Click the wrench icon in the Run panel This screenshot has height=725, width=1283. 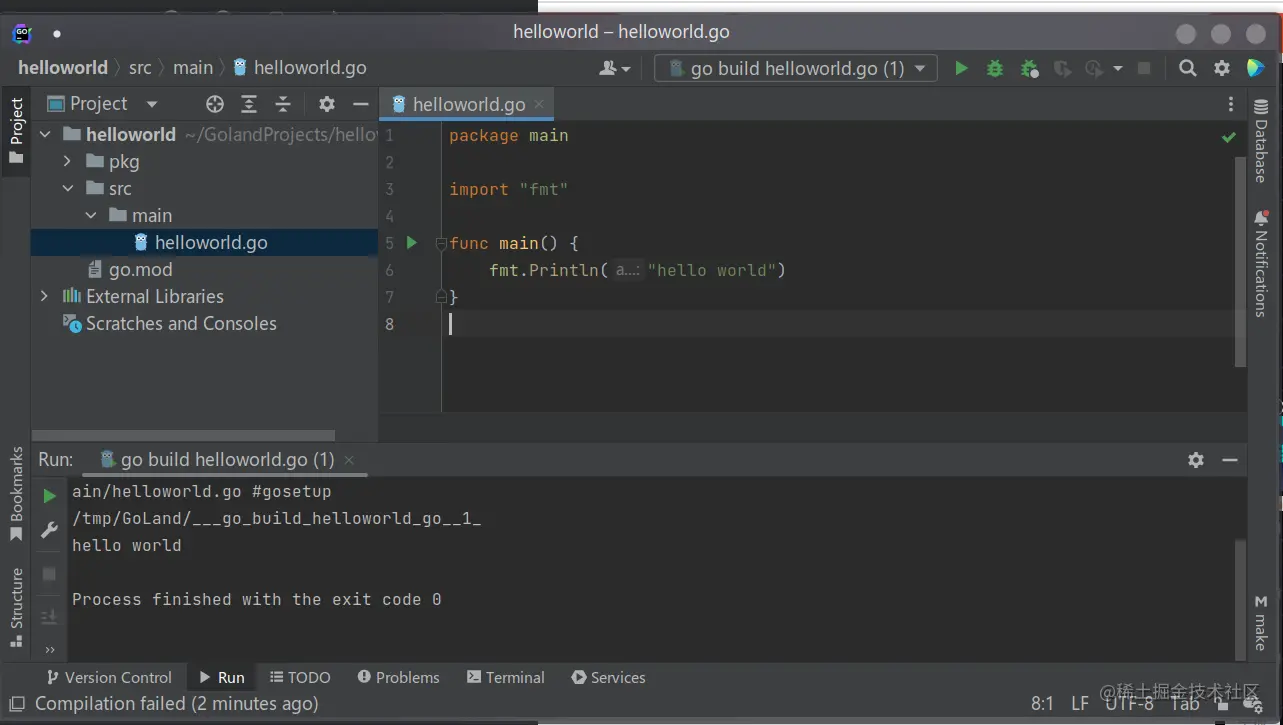[49, 530]
